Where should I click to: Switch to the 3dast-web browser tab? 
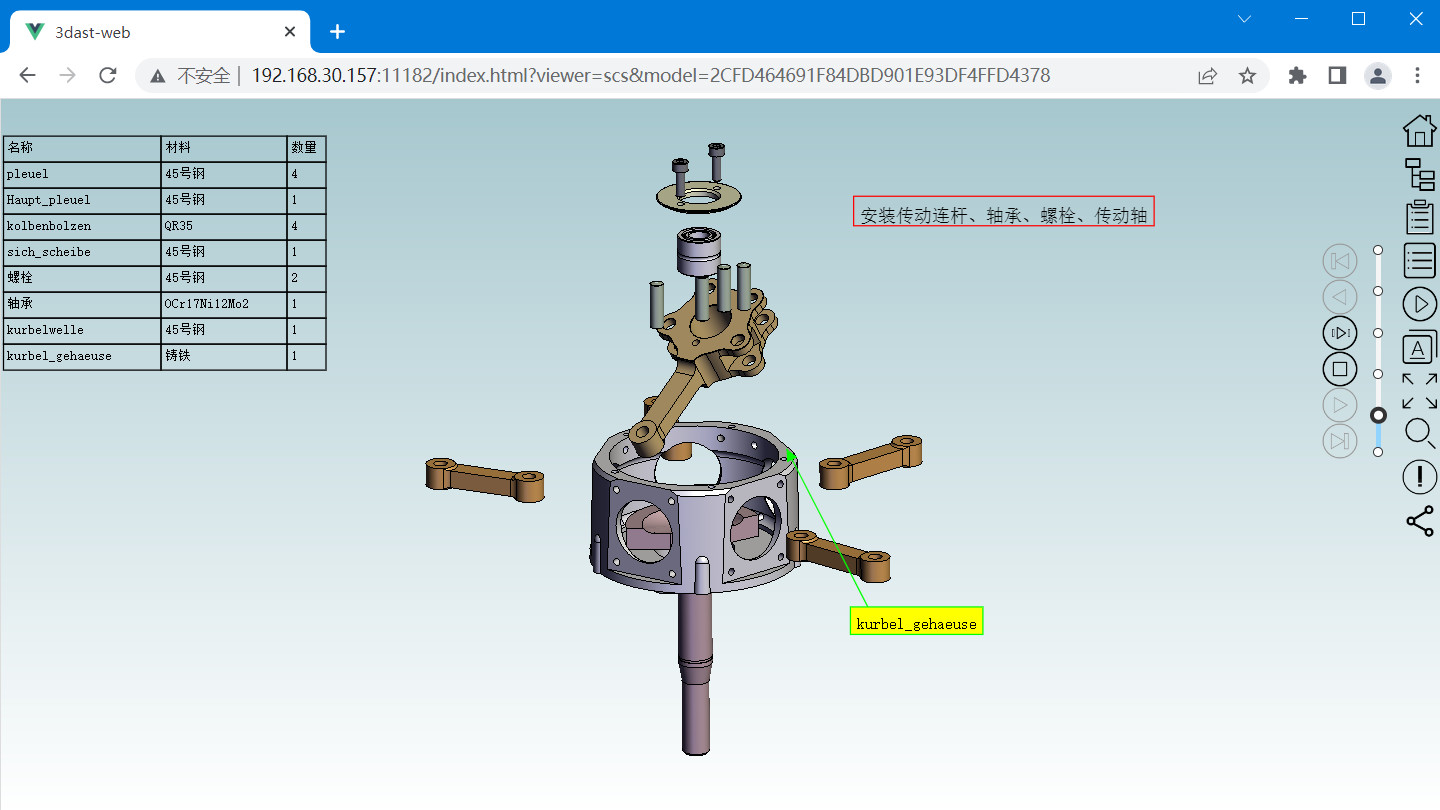150,31
